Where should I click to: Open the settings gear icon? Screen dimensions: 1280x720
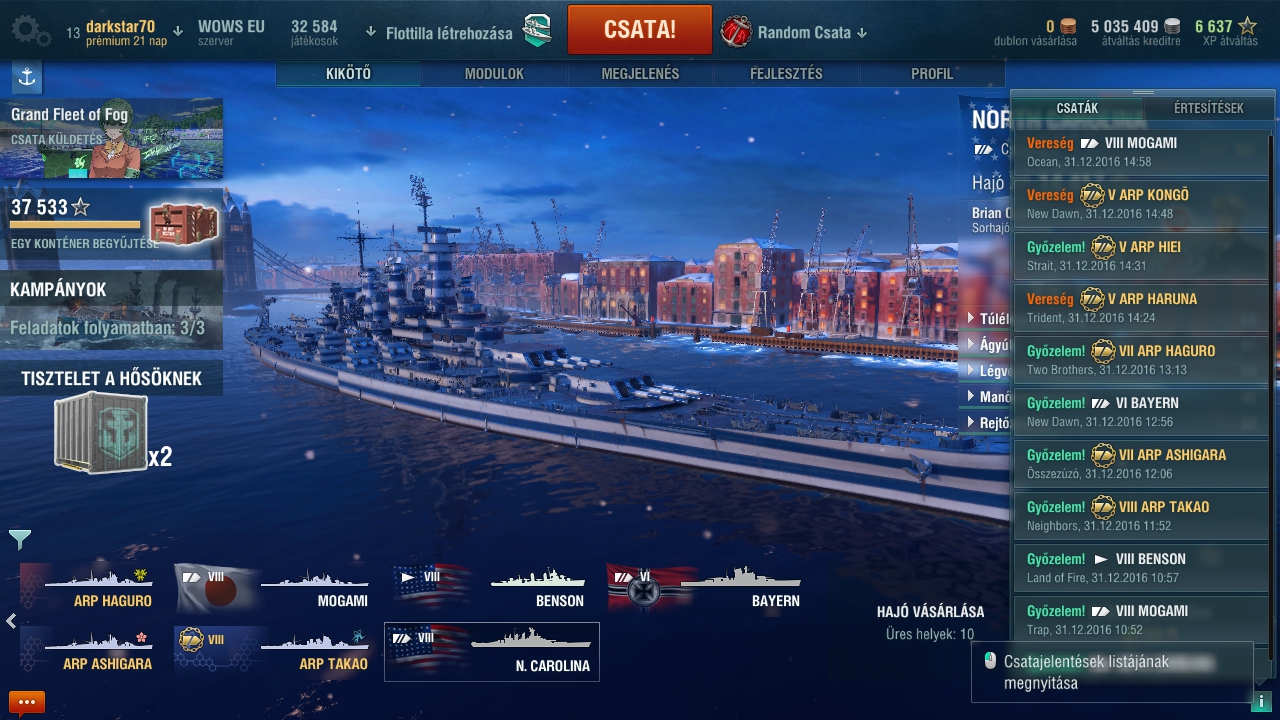[x=31, y=31]
